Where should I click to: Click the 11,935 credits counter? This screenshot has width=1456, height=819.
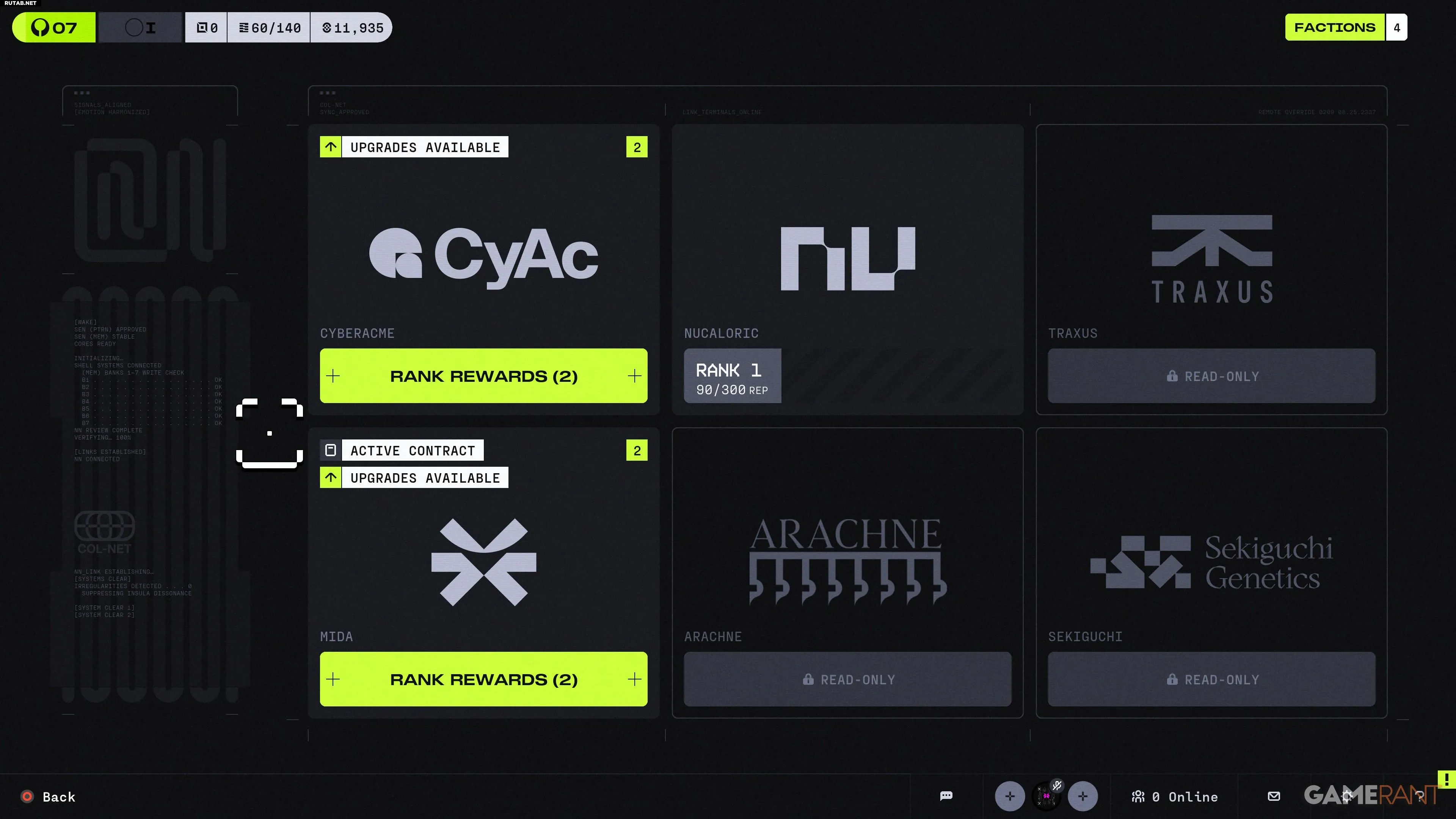tap(353, 28)
